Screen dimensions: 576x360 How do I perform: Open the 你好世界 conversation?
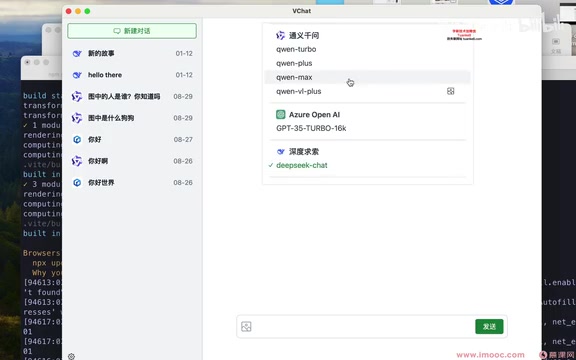point(132,183)
